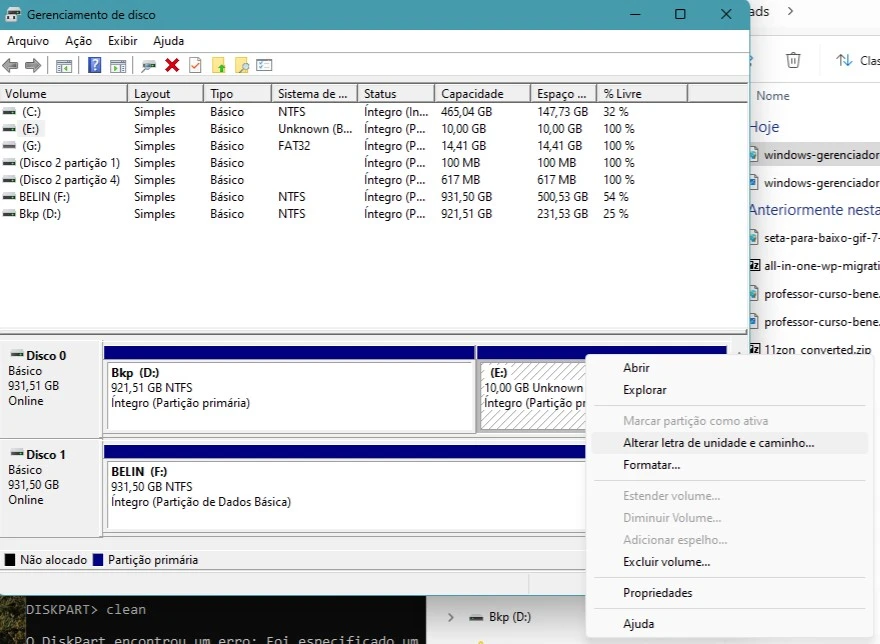Select the Bkp (D:) partition block on Disco 0
Image resolution: width=880 pixels, height=644 pixels.
point(290,396)
